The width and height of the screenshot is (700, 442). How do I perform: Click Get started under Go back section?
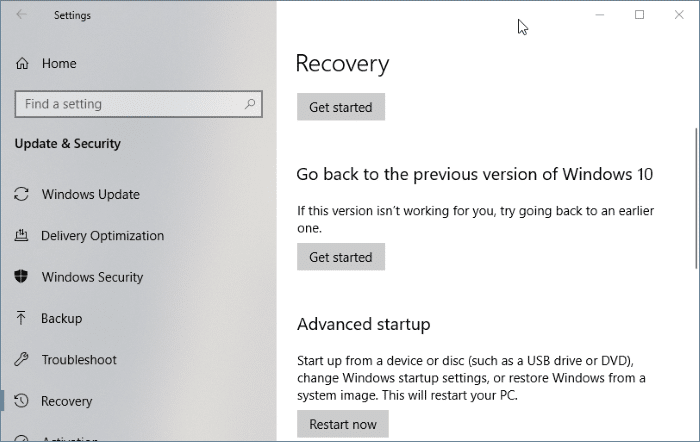pyautogui.click(x=341, y=257)
